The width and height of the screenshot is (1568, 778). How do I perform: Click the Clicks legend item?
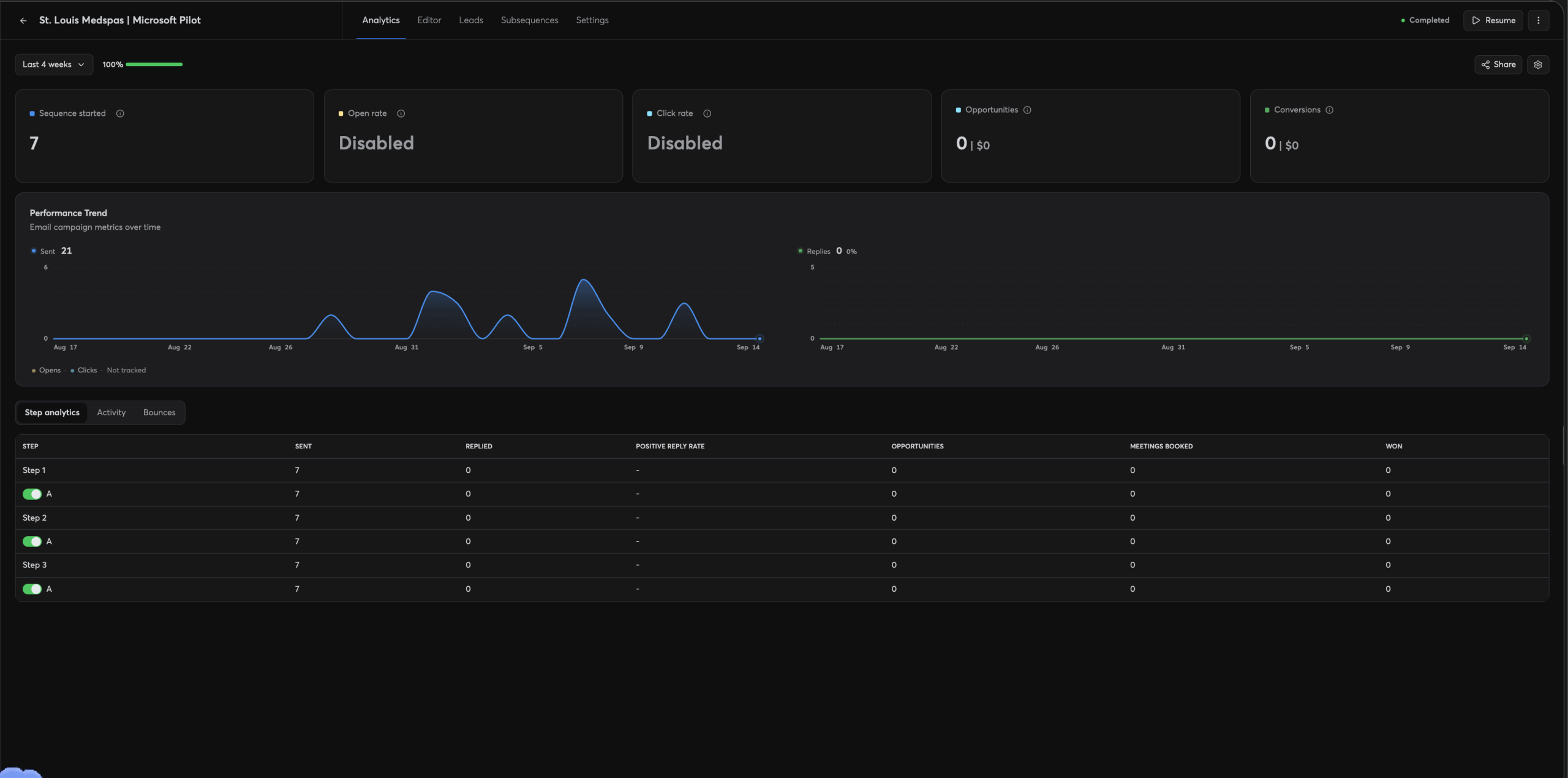click(x=84, y=370)
